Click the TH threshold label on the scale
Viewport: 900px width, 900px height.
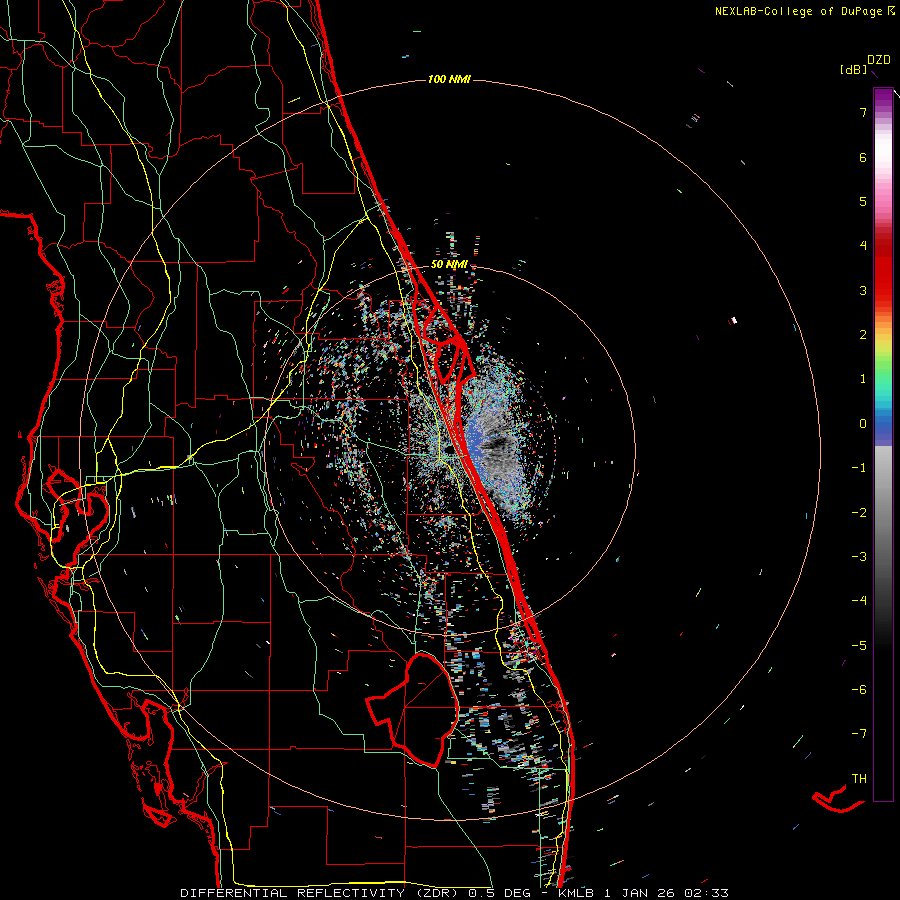[859, 779]
